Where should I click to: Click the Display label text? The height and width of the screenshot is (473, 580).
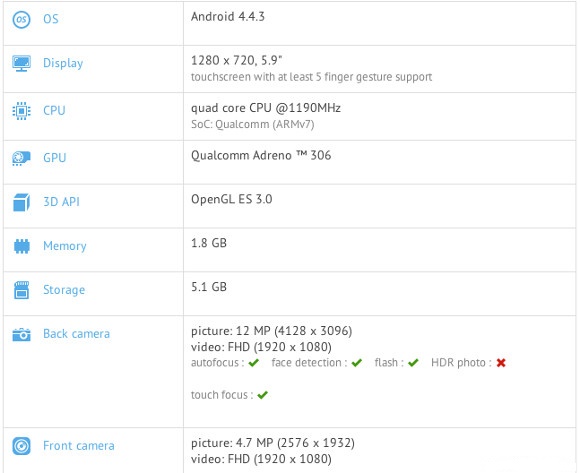pyautogui.click(x=63, y=63)
